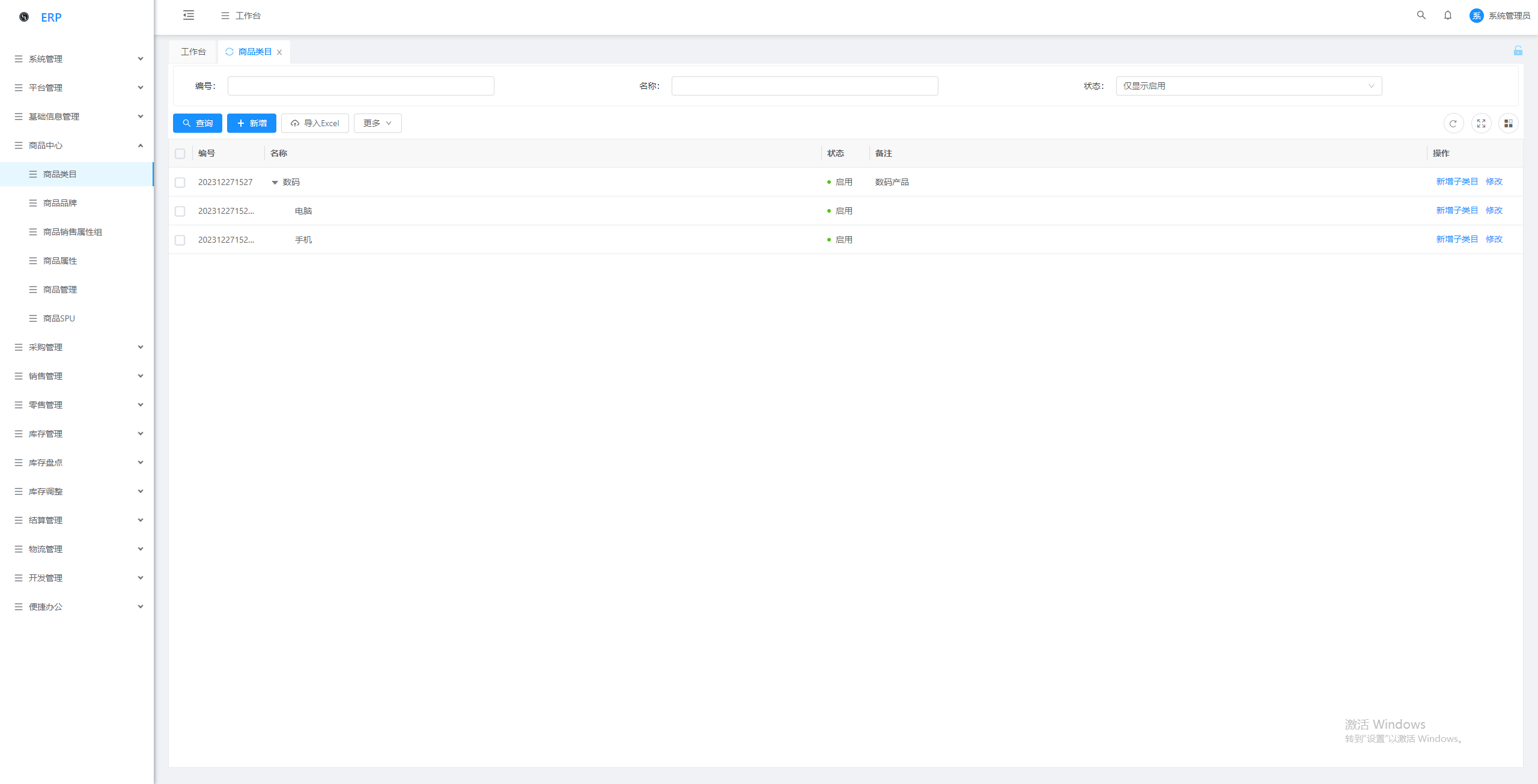The height and width of the screenshot is (784, 1538).
Task: Check the row for 手机
Action: tap(180, 240)
